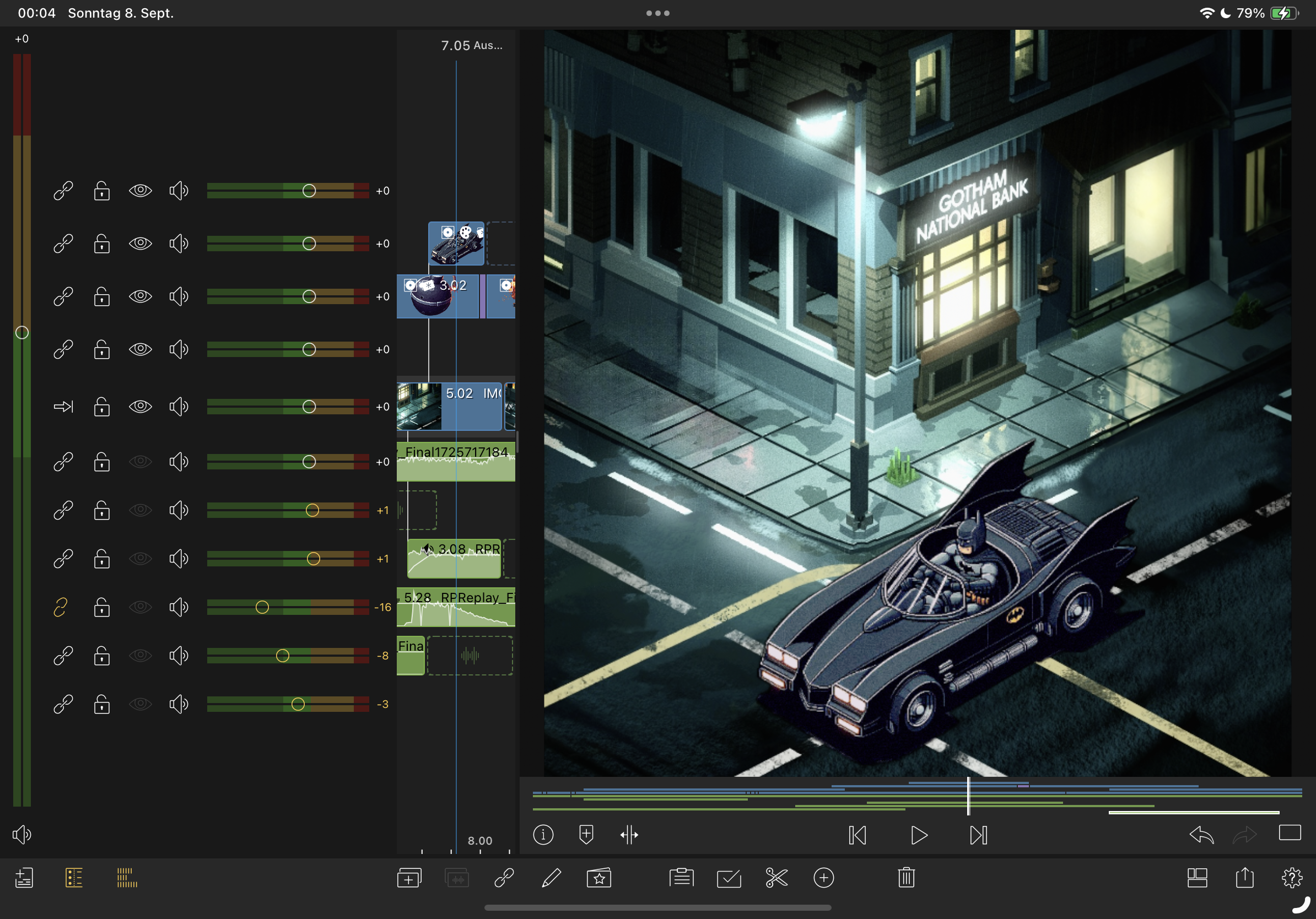Image resolution: width=1316 pixels, height=919 pixels.
Task: Undo the last edit
Action: click(x=1201, y=835)
